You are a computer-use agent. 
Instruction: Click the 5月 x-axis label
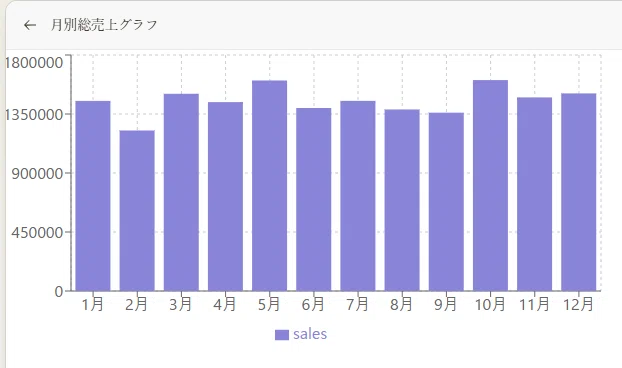click(x=269, y=305)
